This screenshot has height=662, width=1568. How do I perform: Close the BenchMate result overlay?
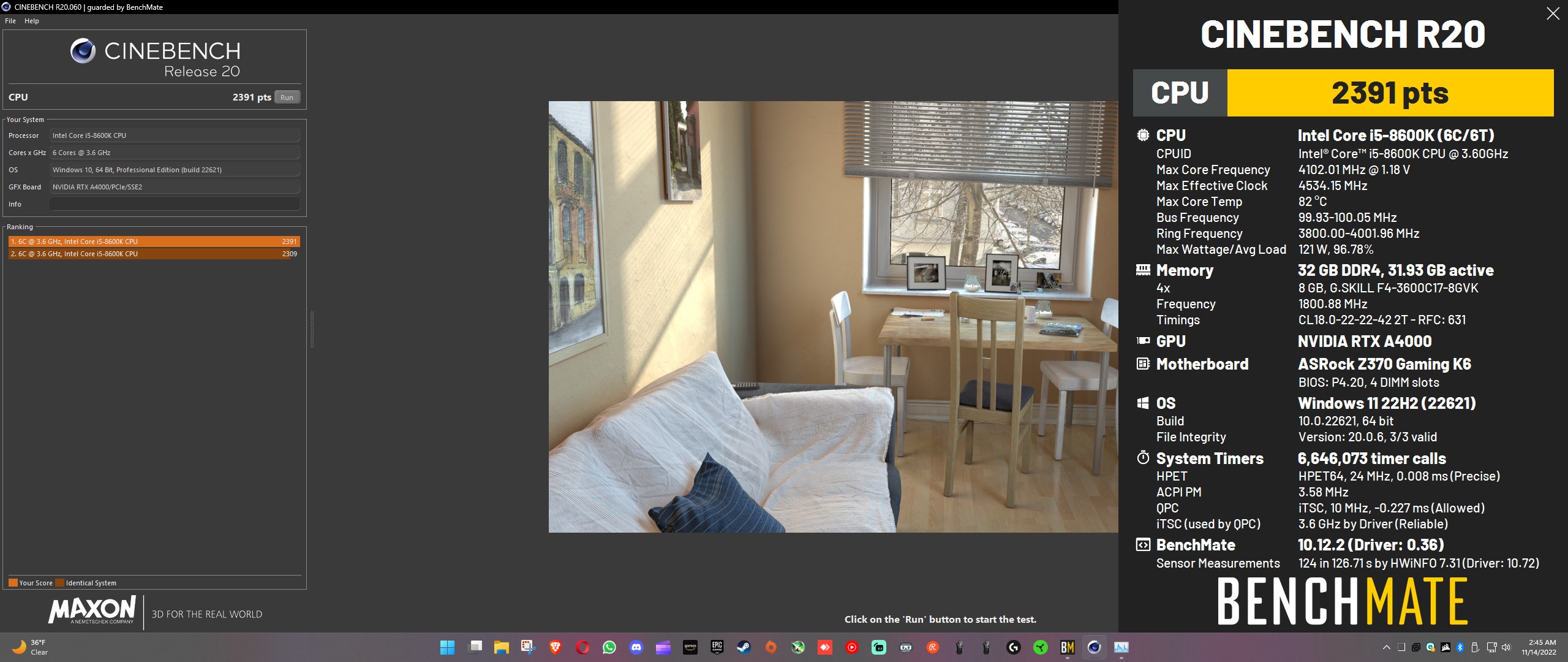coord(1553,13)
